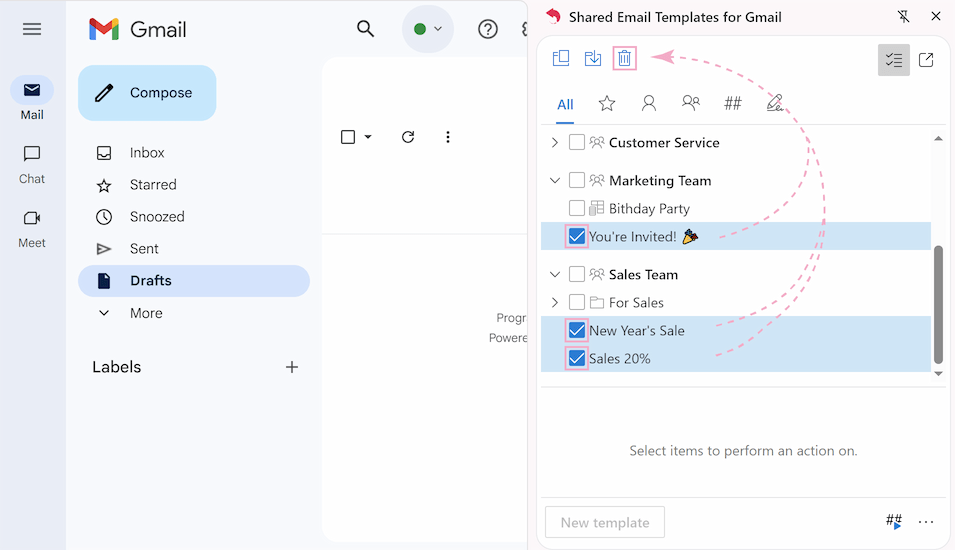Check the Customer Service checkbox

pos(577,143)
